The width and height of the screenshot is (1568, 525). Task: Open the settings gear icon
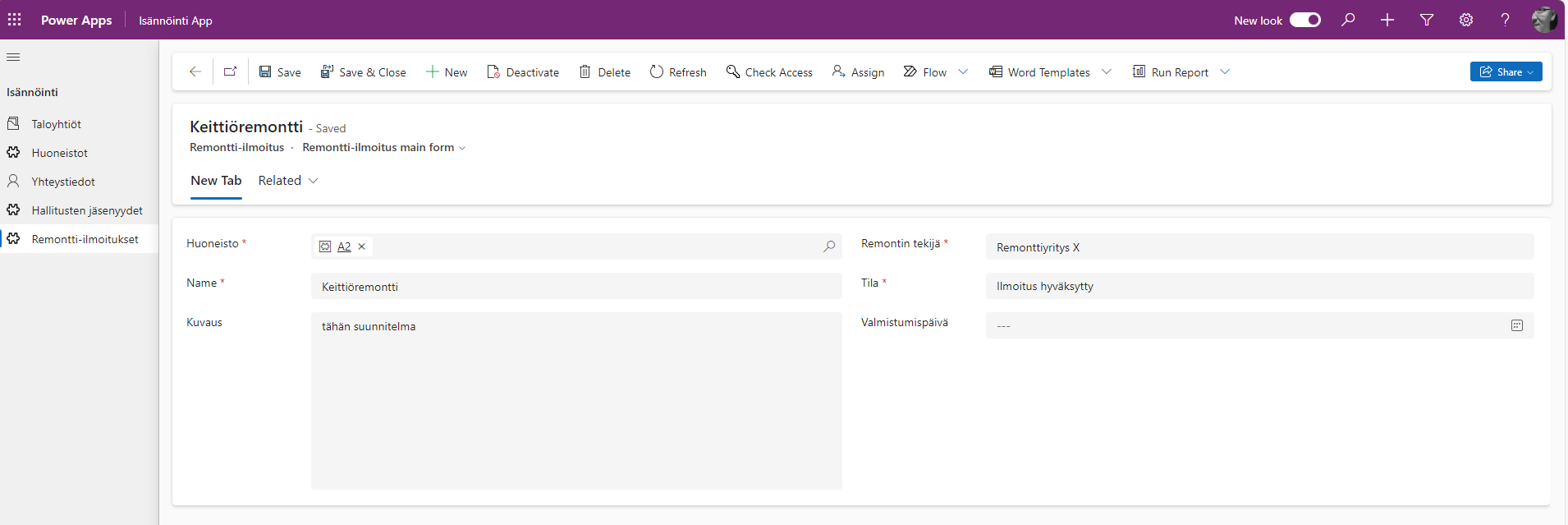tap(1466, 20)
